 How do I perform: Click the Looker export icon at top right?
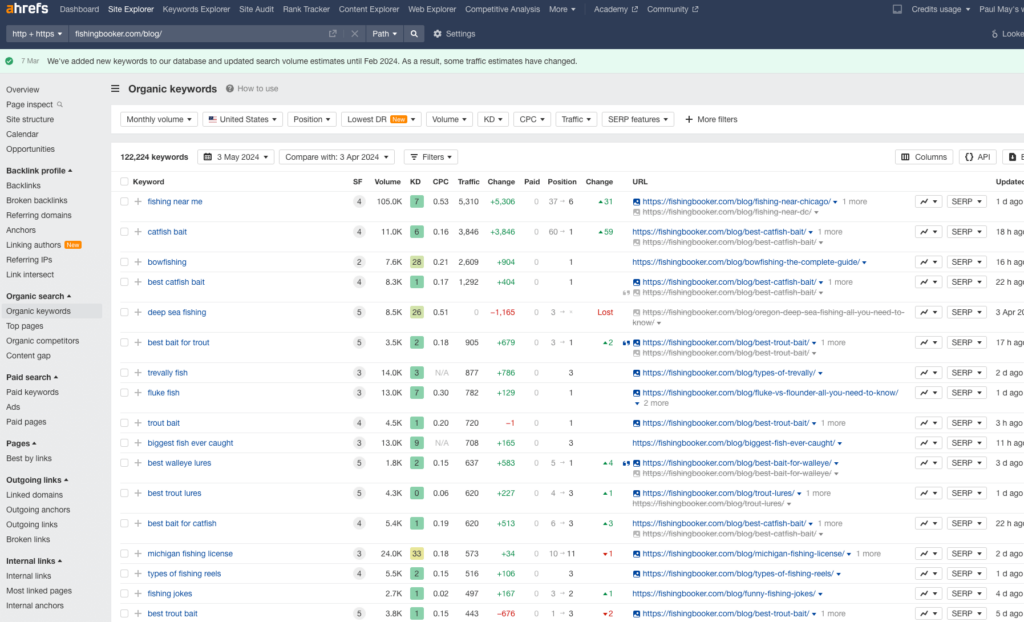[x=994, y=33]
